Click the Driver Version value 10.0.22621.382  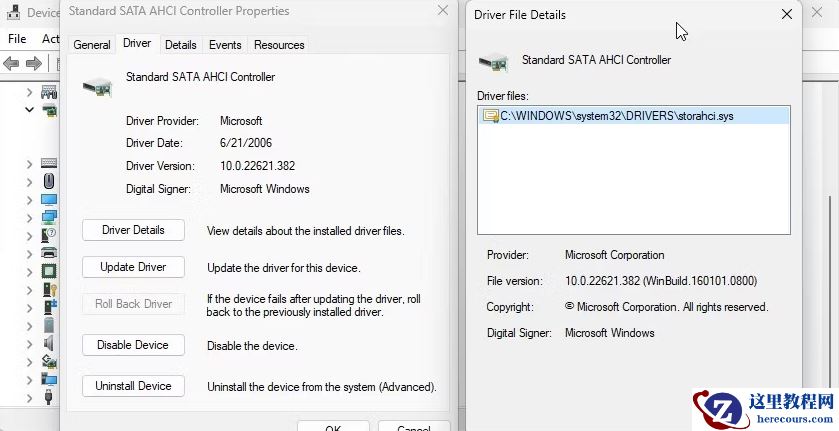pos(257,166)
